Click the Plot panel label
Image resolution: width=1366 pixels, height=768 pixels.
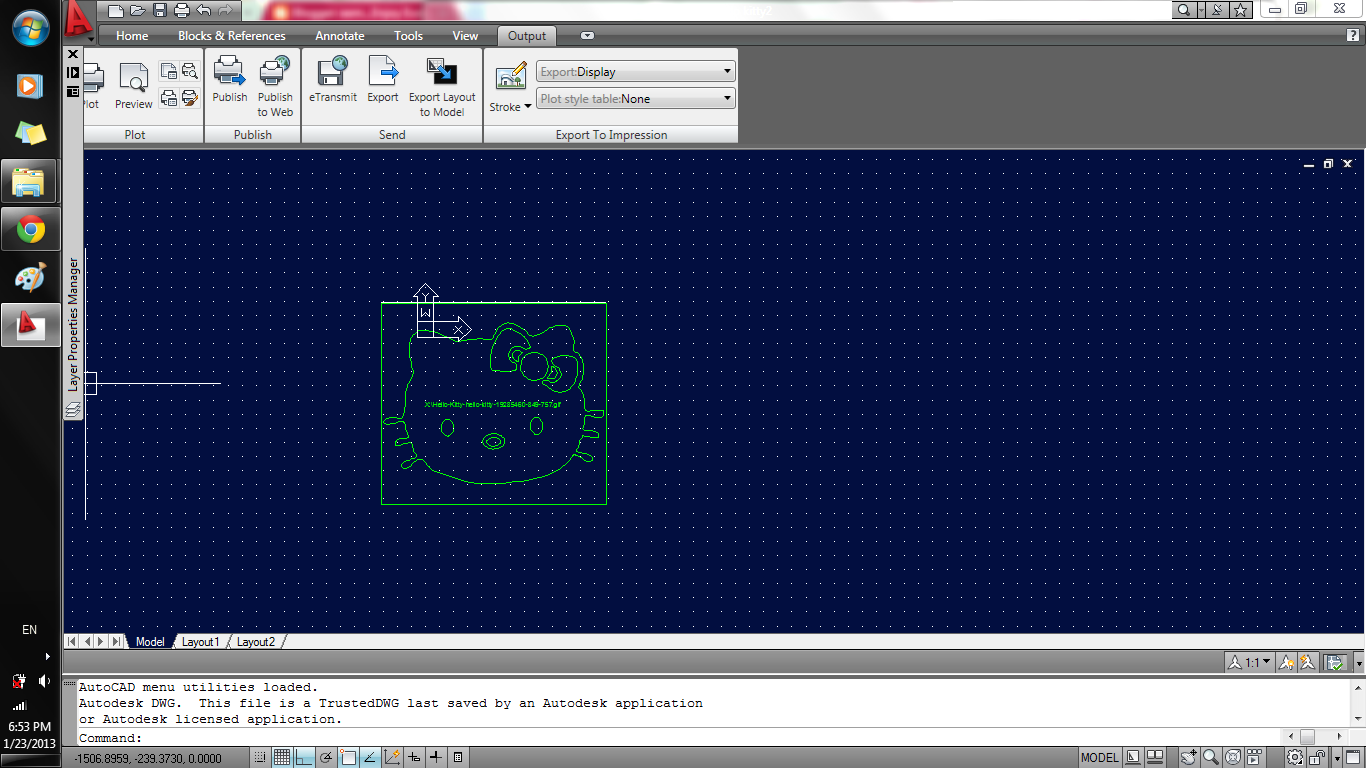[135, 135]
